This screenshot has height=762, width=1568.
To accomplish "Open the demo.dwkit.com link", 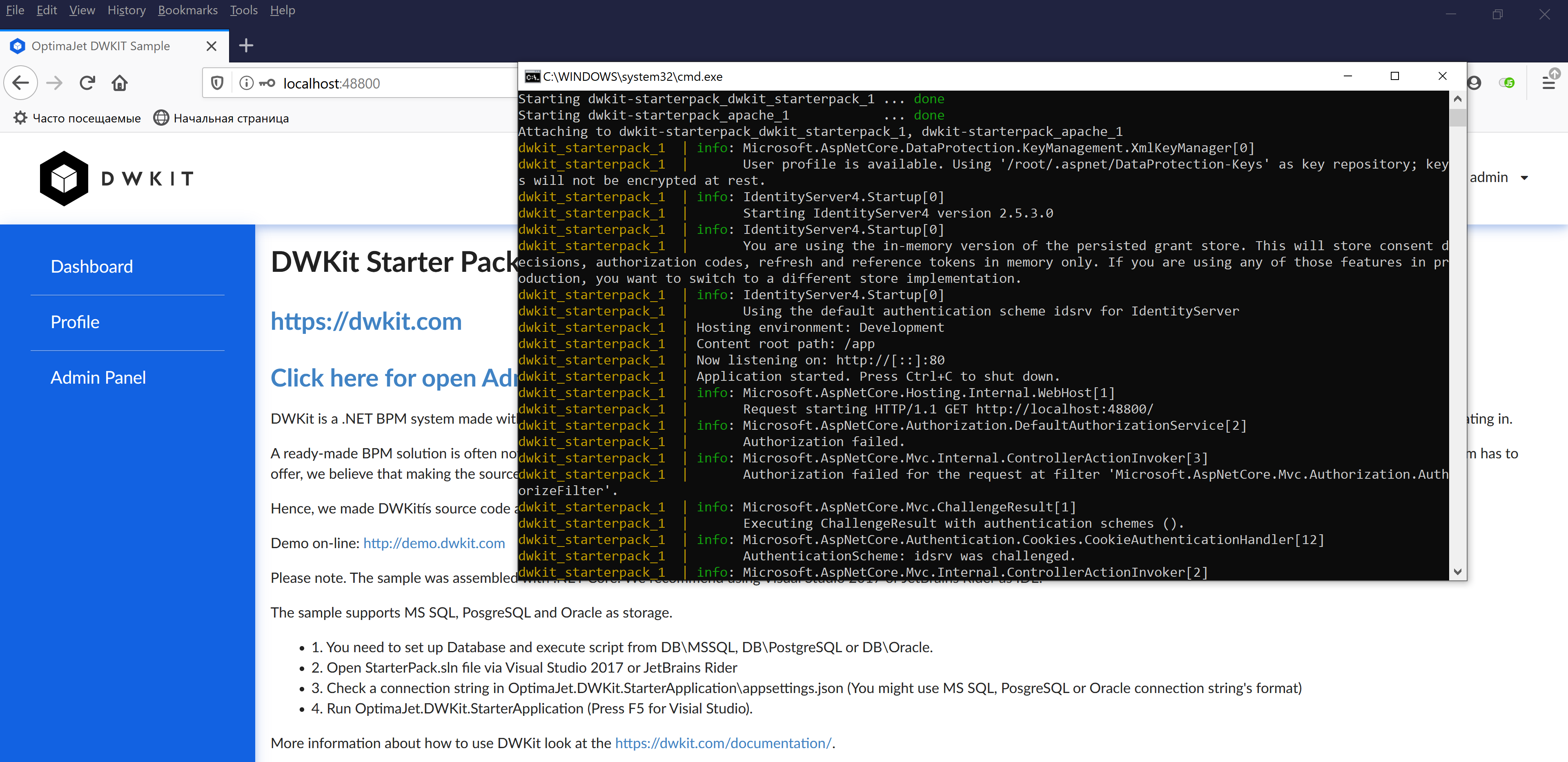I will pos(434,543).
